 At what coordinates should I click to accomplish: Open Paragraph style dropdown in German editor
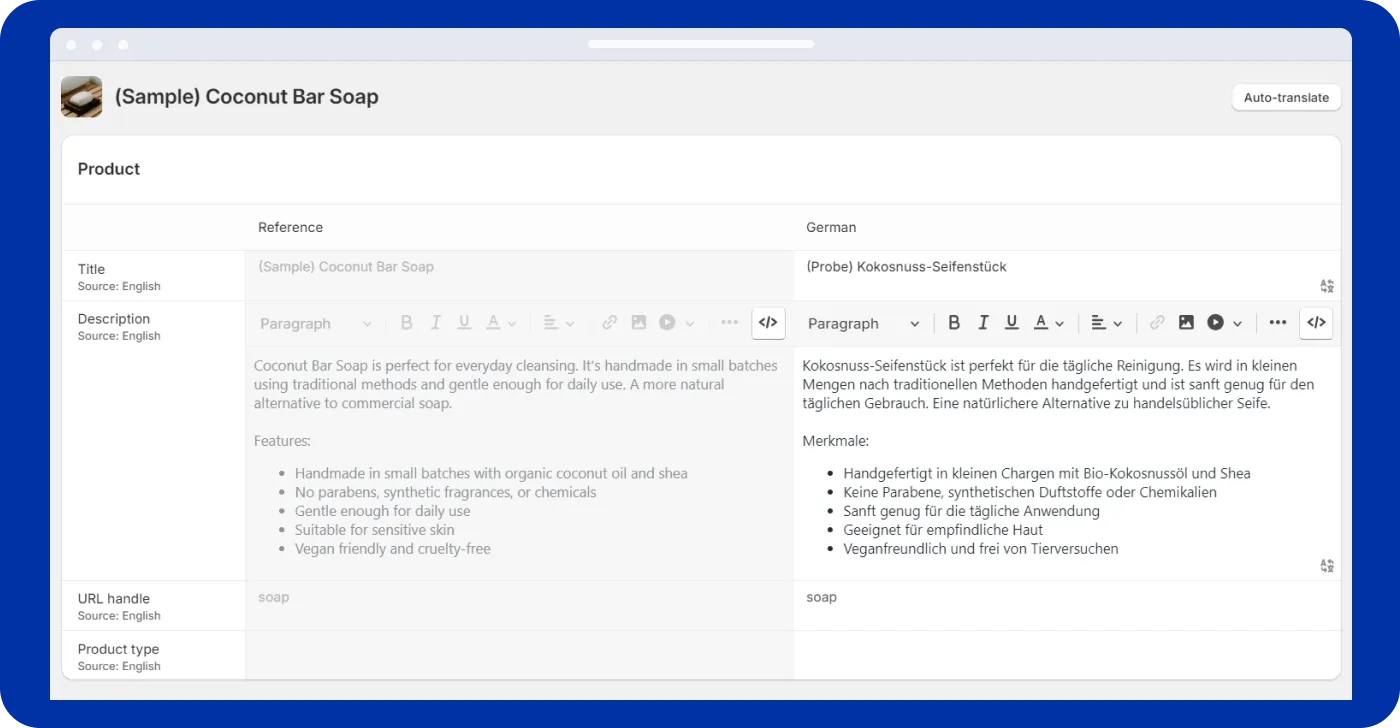[863, 323]
